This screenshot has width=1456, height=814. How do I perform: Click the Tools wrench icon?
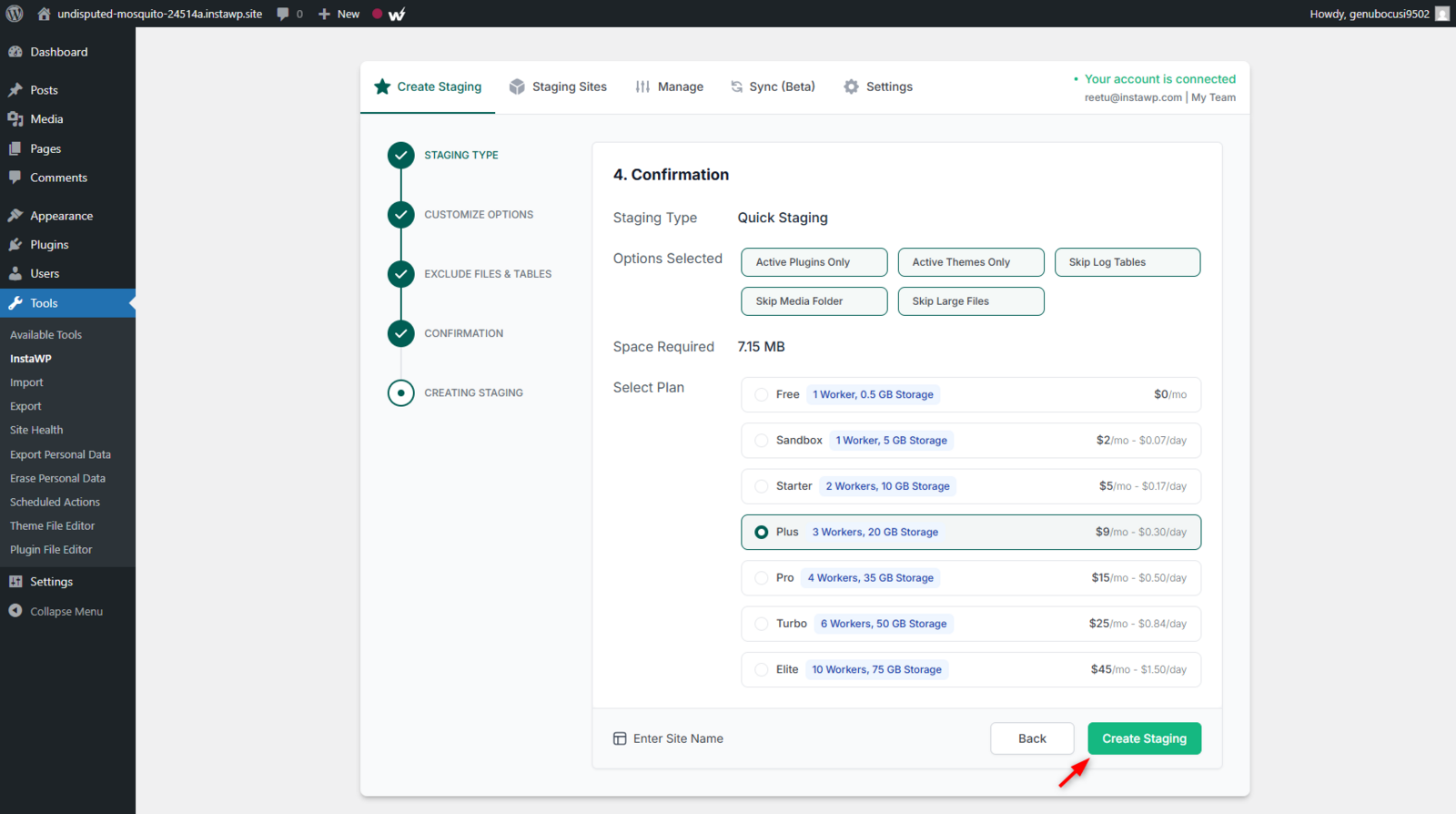[15, 303]
